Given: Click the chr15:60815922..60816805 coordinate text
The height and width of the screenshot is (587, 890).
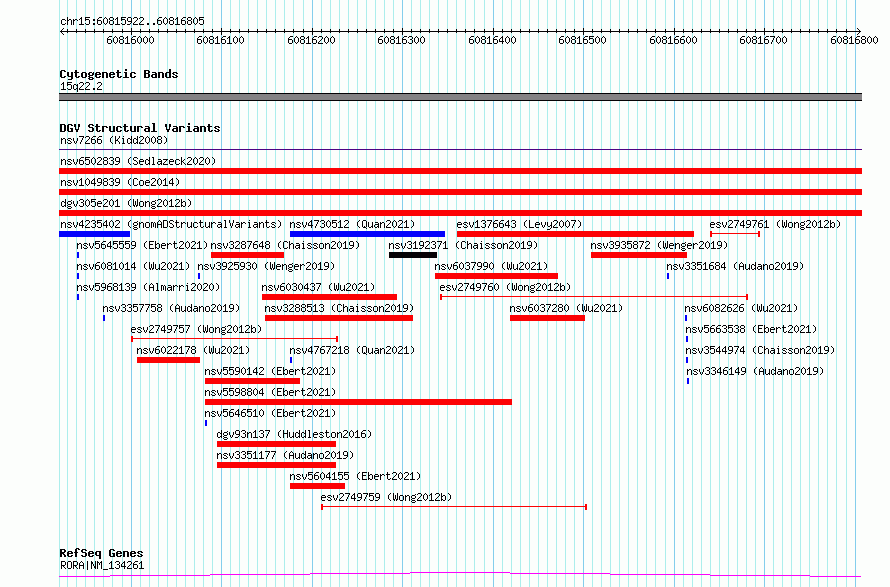Looking at the screenshot, I should pyautogui.click(x=132, y=22).
